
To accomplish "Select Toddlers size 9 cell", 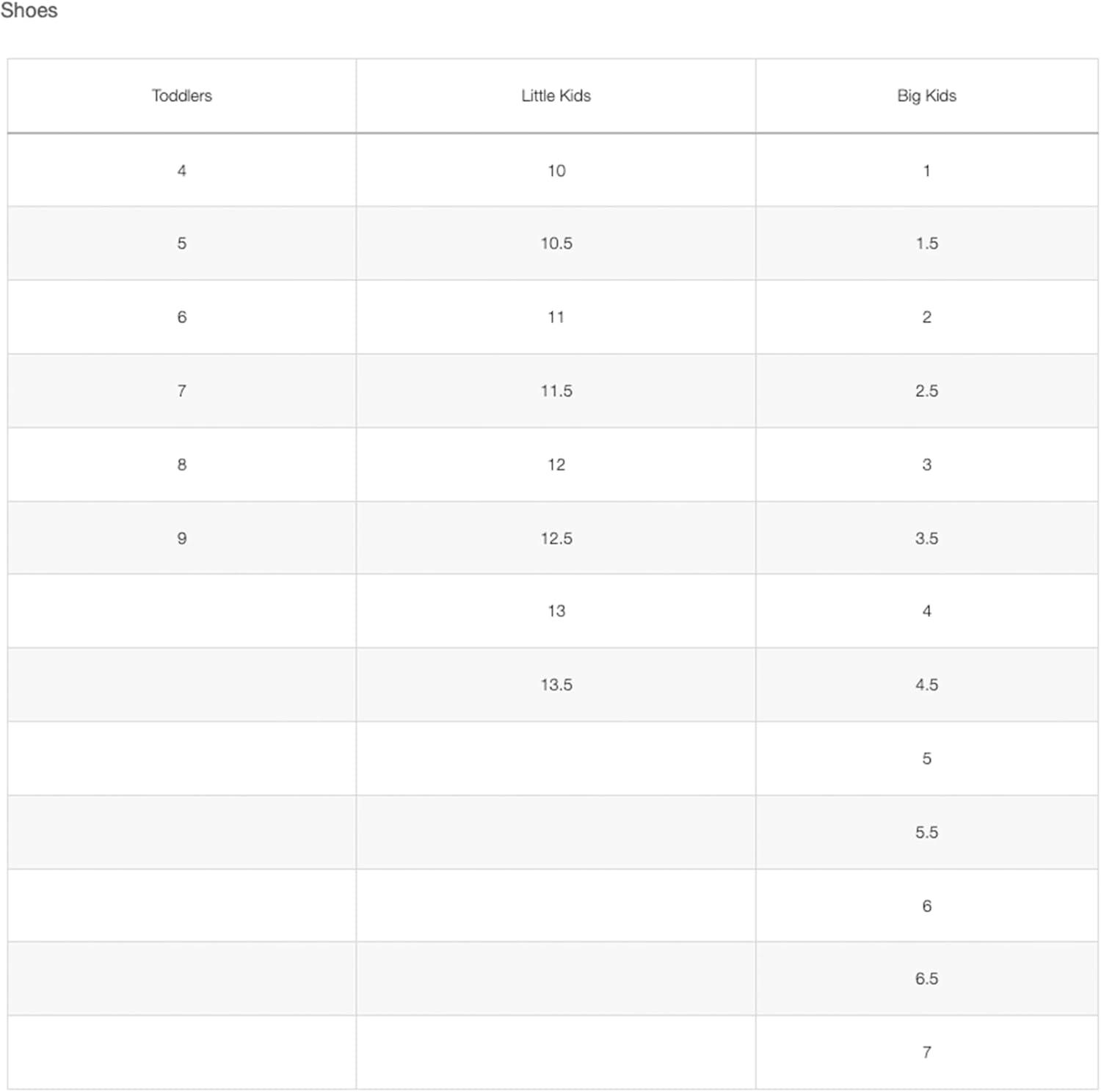I will coord(181,538).
